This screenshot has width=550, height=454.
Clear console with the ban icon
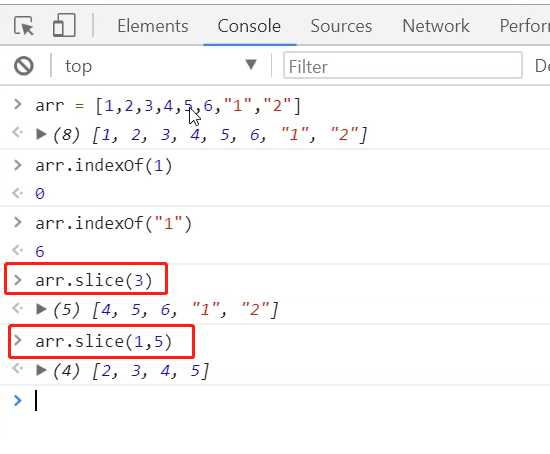24,66
